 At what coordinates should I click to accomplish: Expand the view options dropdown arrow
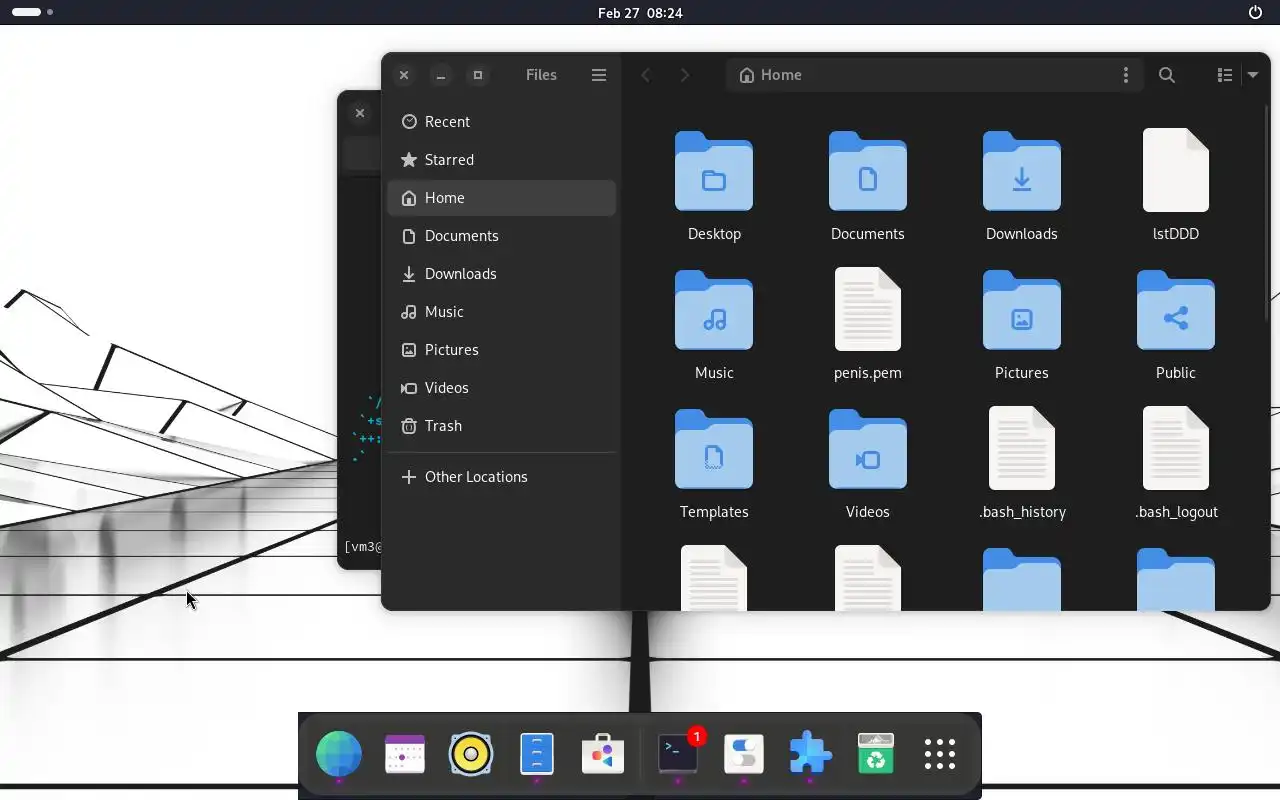(x=1252, y=75)
